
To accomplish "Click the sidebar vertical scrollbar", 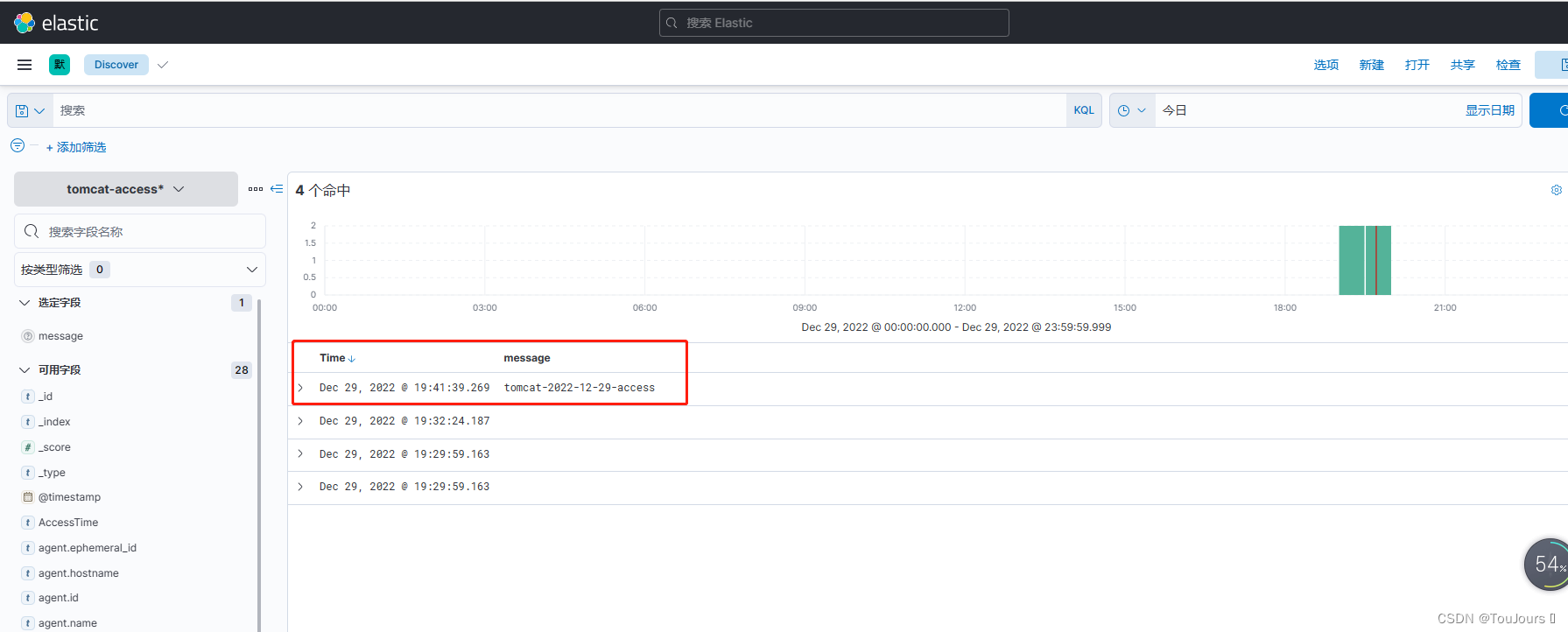I will (x=258, y=464).
